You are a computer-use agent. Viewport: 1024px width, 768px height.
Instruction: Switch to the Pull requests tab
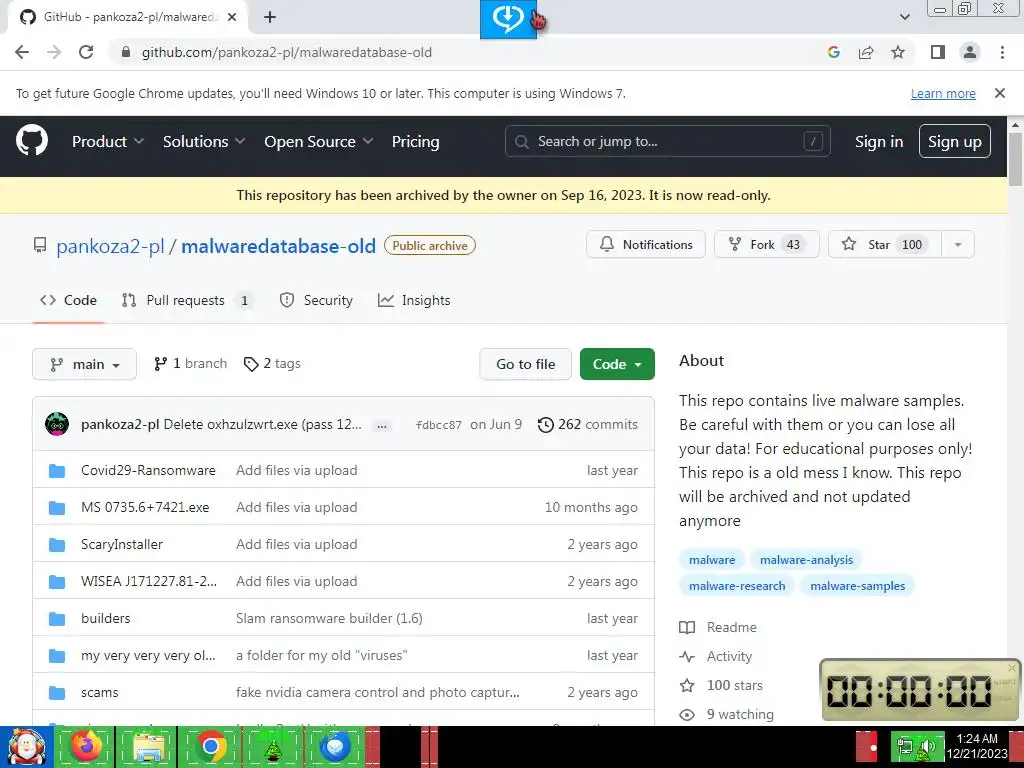(x=187, y=300)
